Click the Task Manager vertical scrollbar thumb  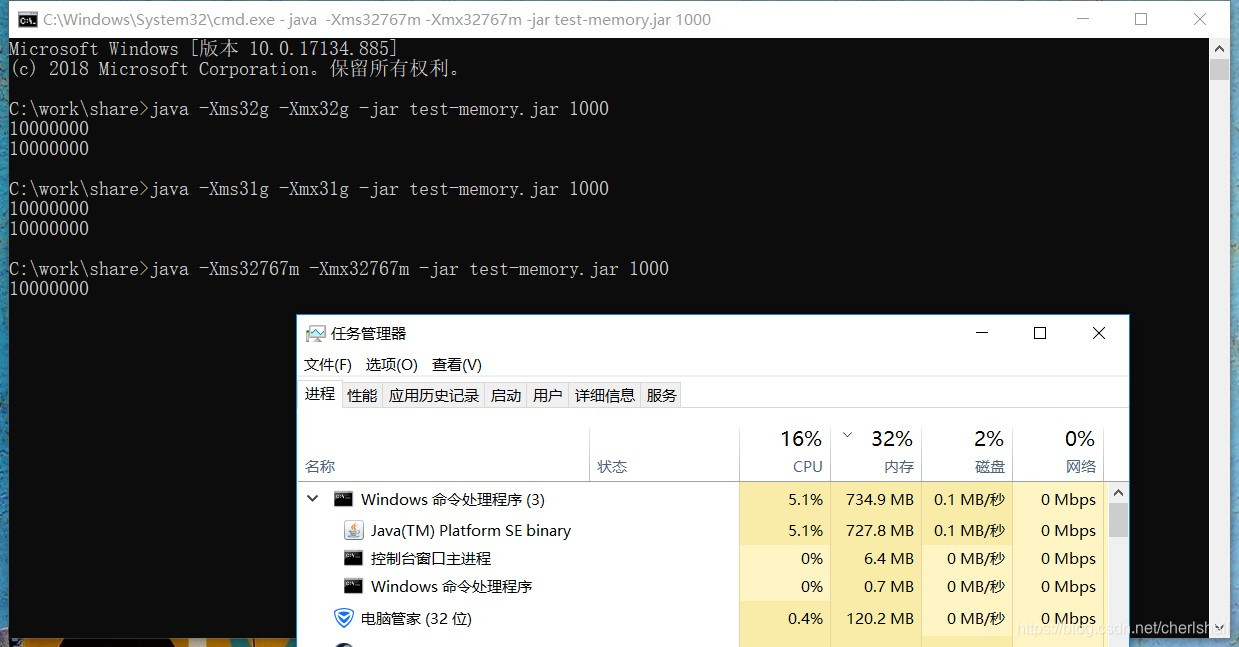(x=1119, y=520)
